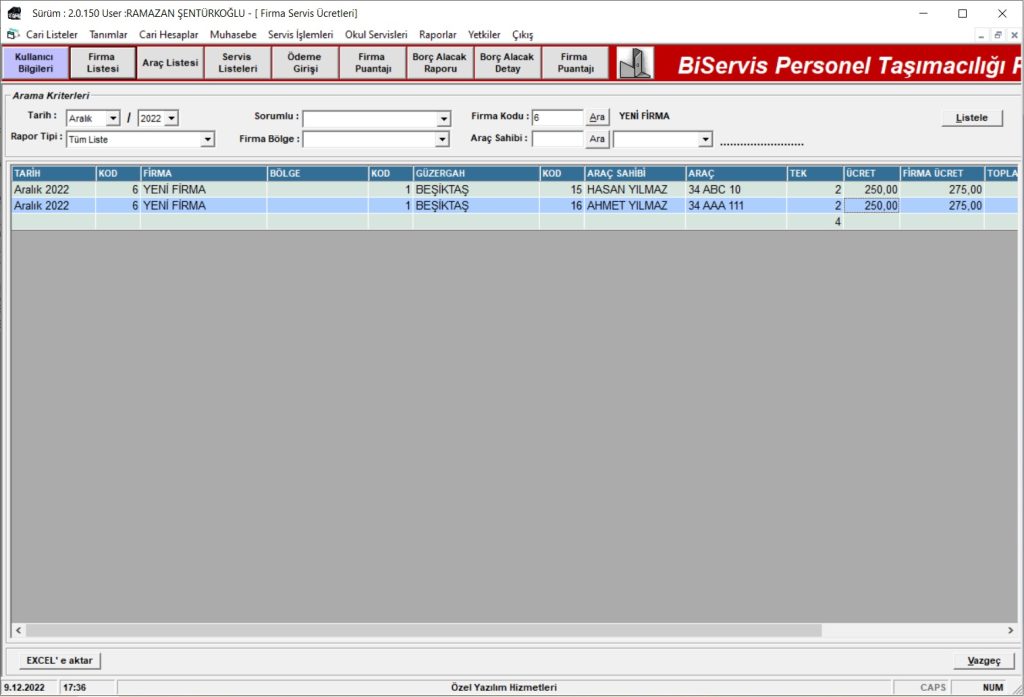The height and width of the screenshot is (697, 1024).
Task: Open Araç Listesi from the toolbar
Action: tap(170, 63)
